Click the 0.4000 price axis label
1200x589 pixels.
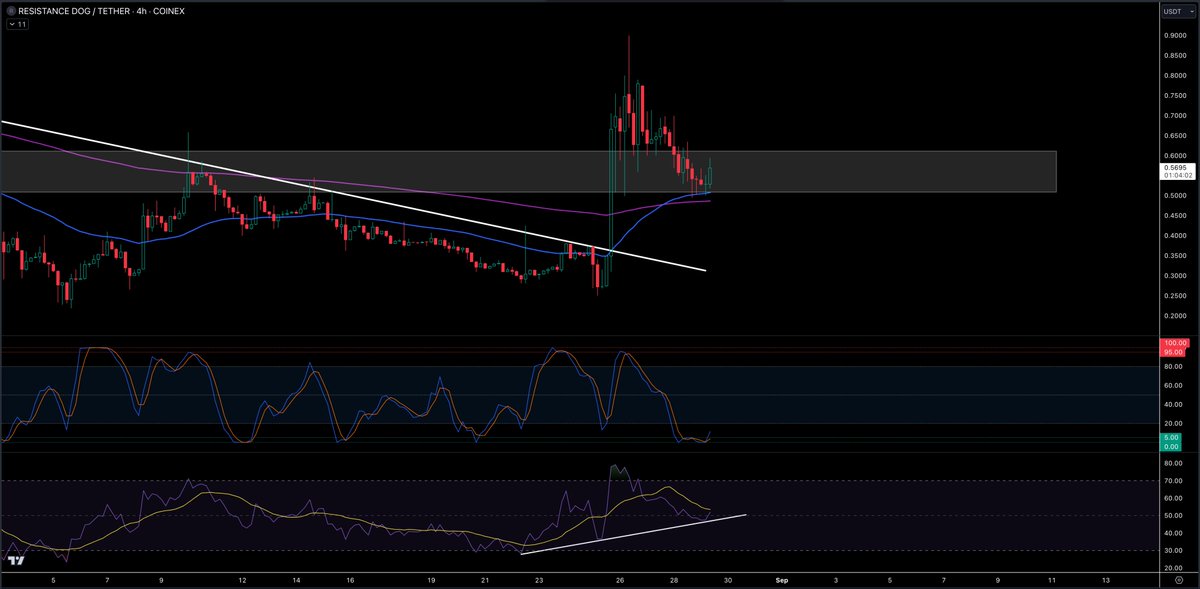pos(1173,235)
